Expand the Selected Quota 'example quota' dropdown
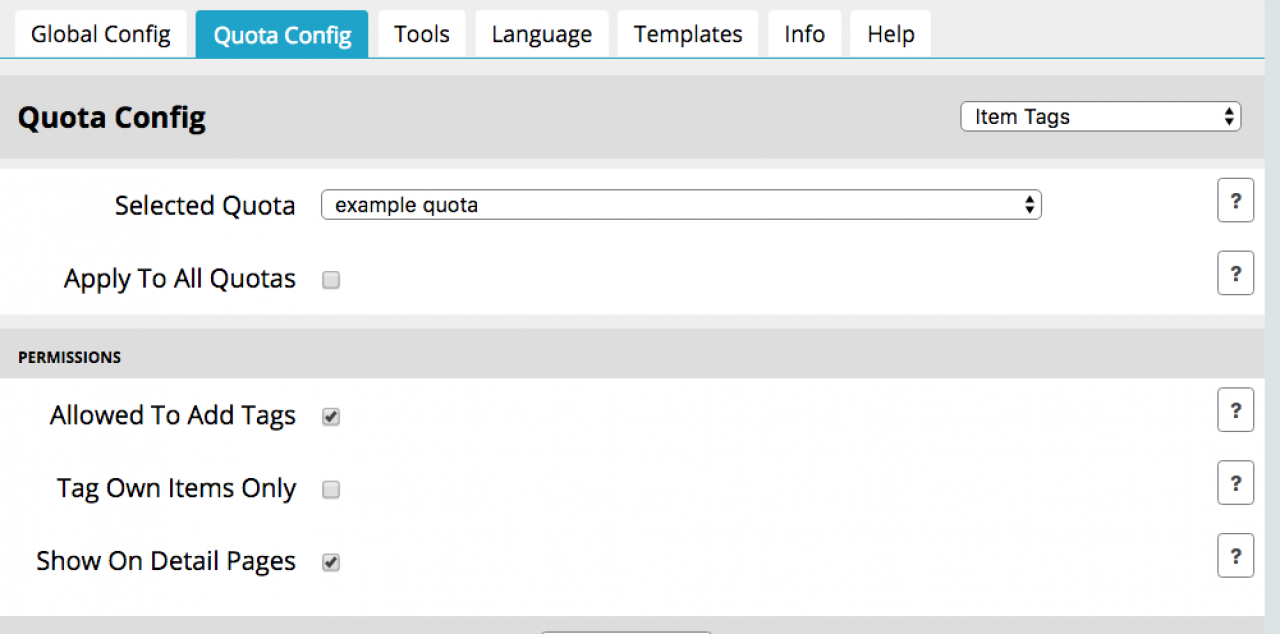Screen dimensions: 1280x634 click(680, 205)
